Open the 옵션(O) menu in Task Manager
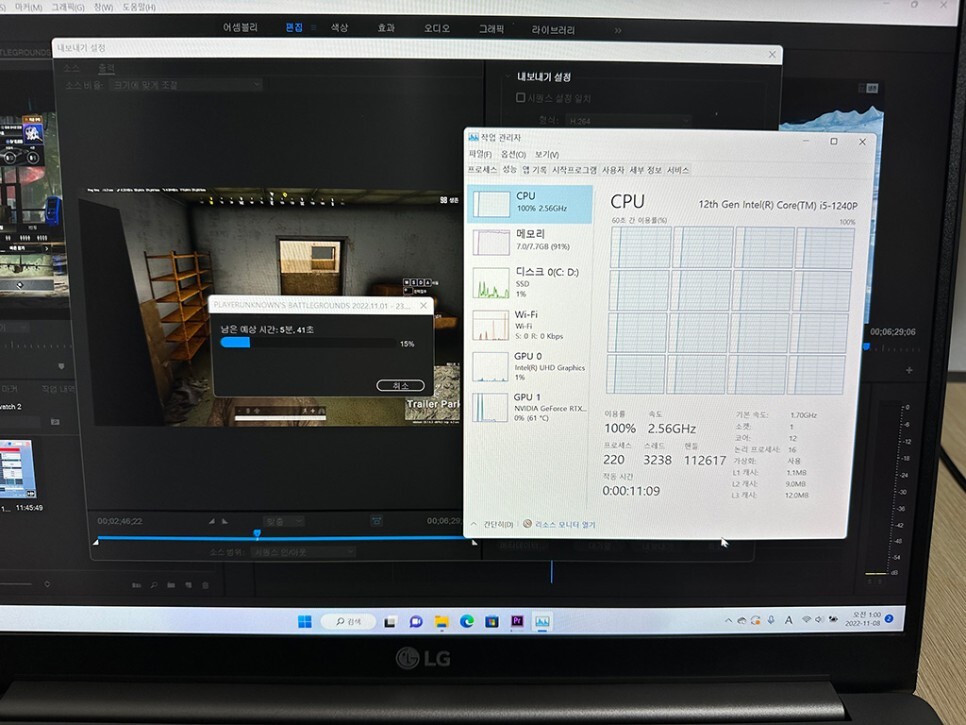The width and height of the screenshot is (966, 725). tap(513, 154)
